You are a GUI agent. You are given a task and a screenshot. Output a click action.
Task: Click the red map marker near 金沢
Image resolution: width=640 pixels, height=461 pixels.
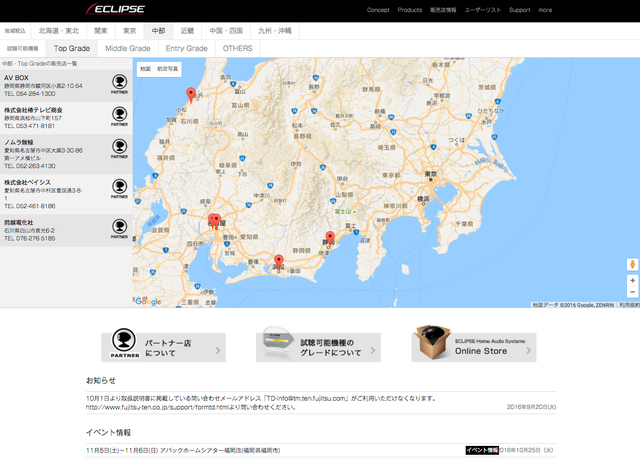coord(191,95)
